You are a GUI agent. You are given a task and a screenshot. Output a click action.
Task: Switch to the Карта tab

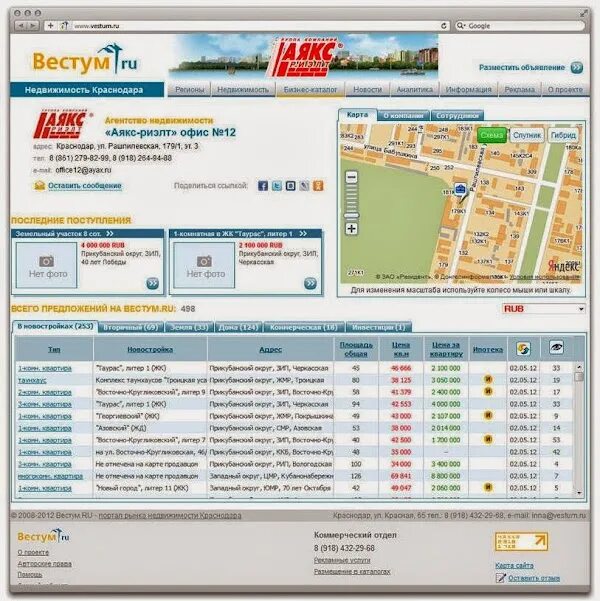click(357, 115)
